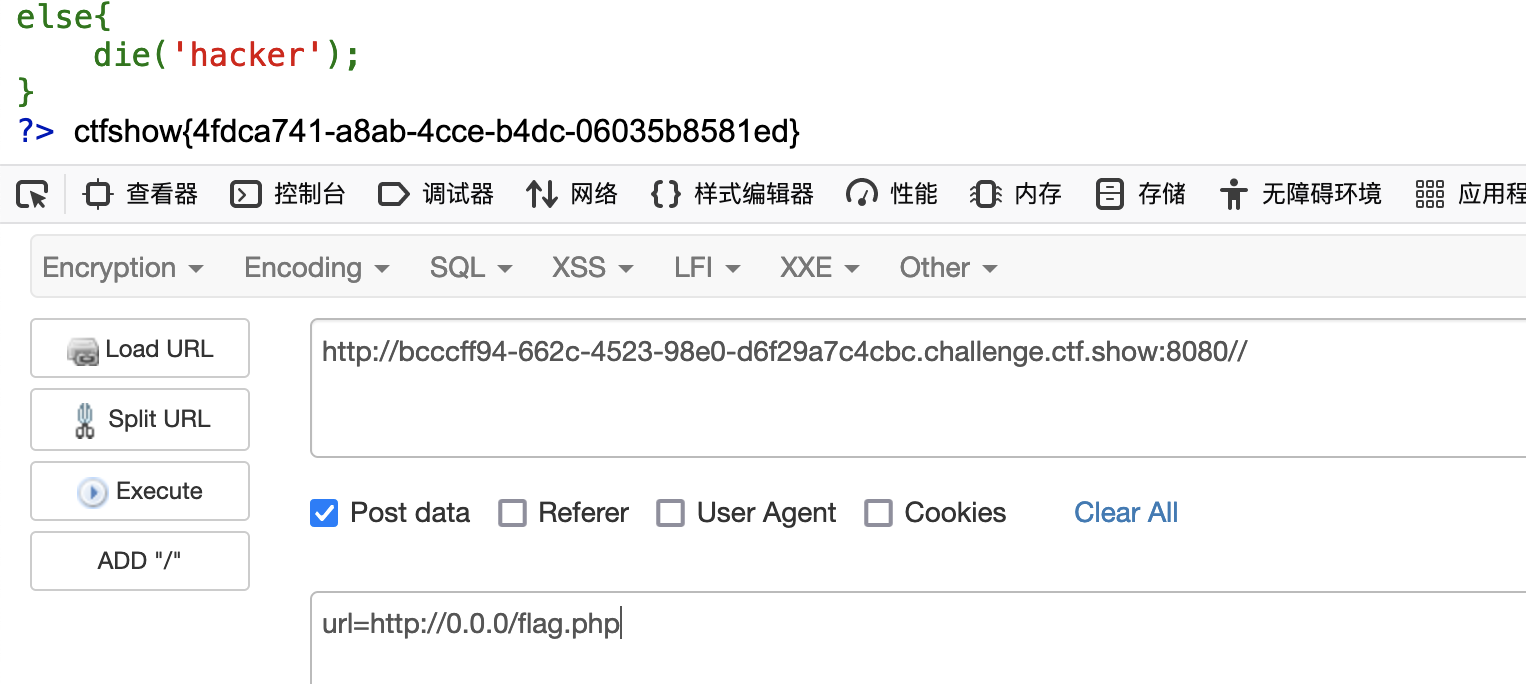Expand the Encoding dropdown menu
This screenshot has width=1526, height=684.
pos(317,268)
